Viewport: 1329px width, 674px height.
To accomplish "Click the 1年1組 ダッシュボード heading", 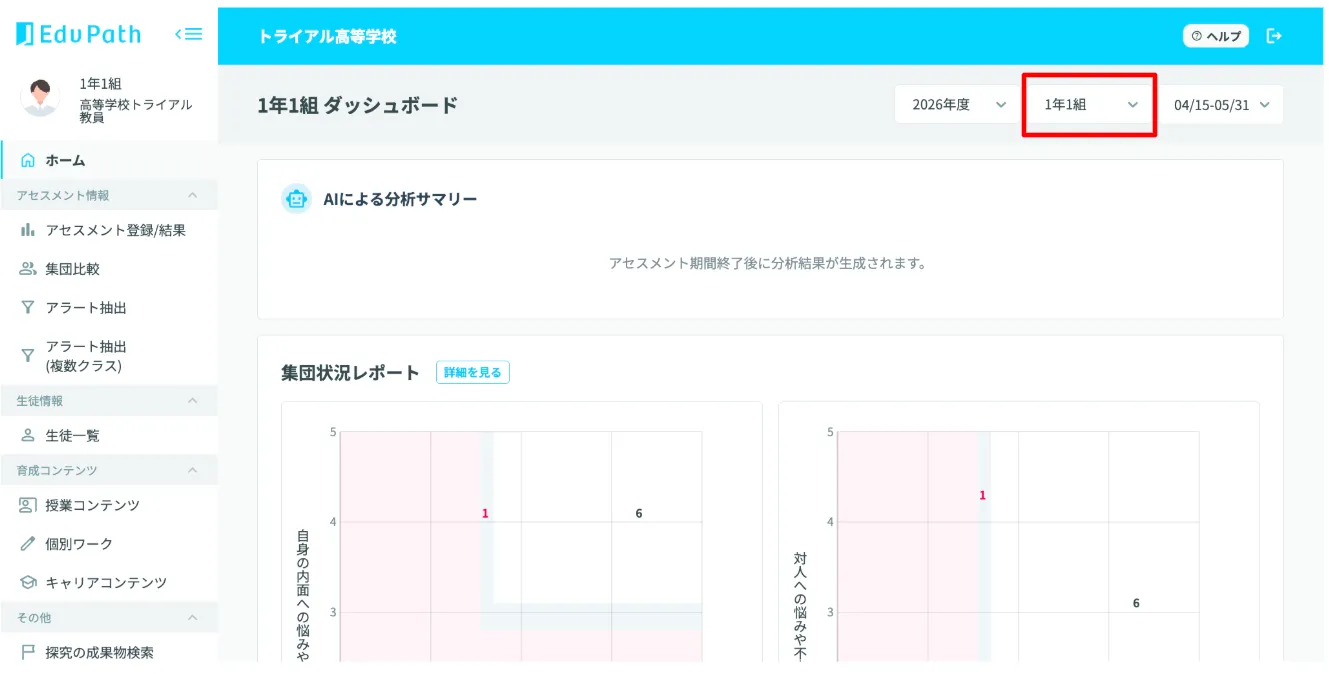I will tap(357, 104).
